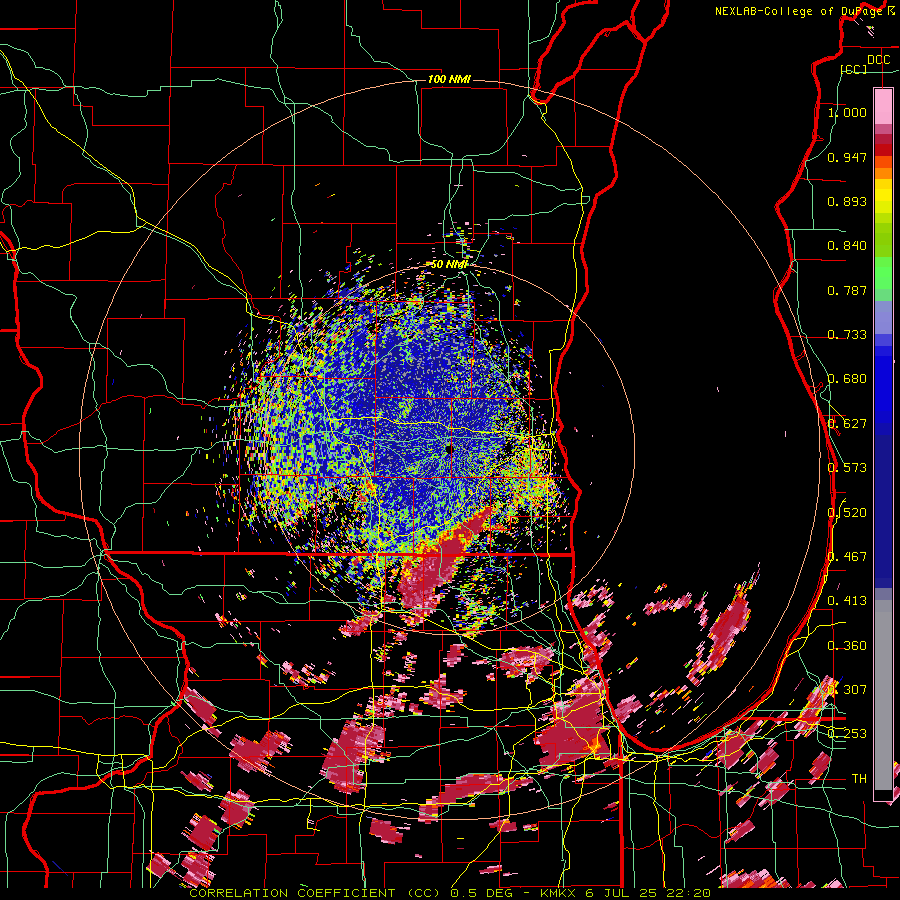
Task: Pick the orange color bar segment
Action: pos(883,173)
